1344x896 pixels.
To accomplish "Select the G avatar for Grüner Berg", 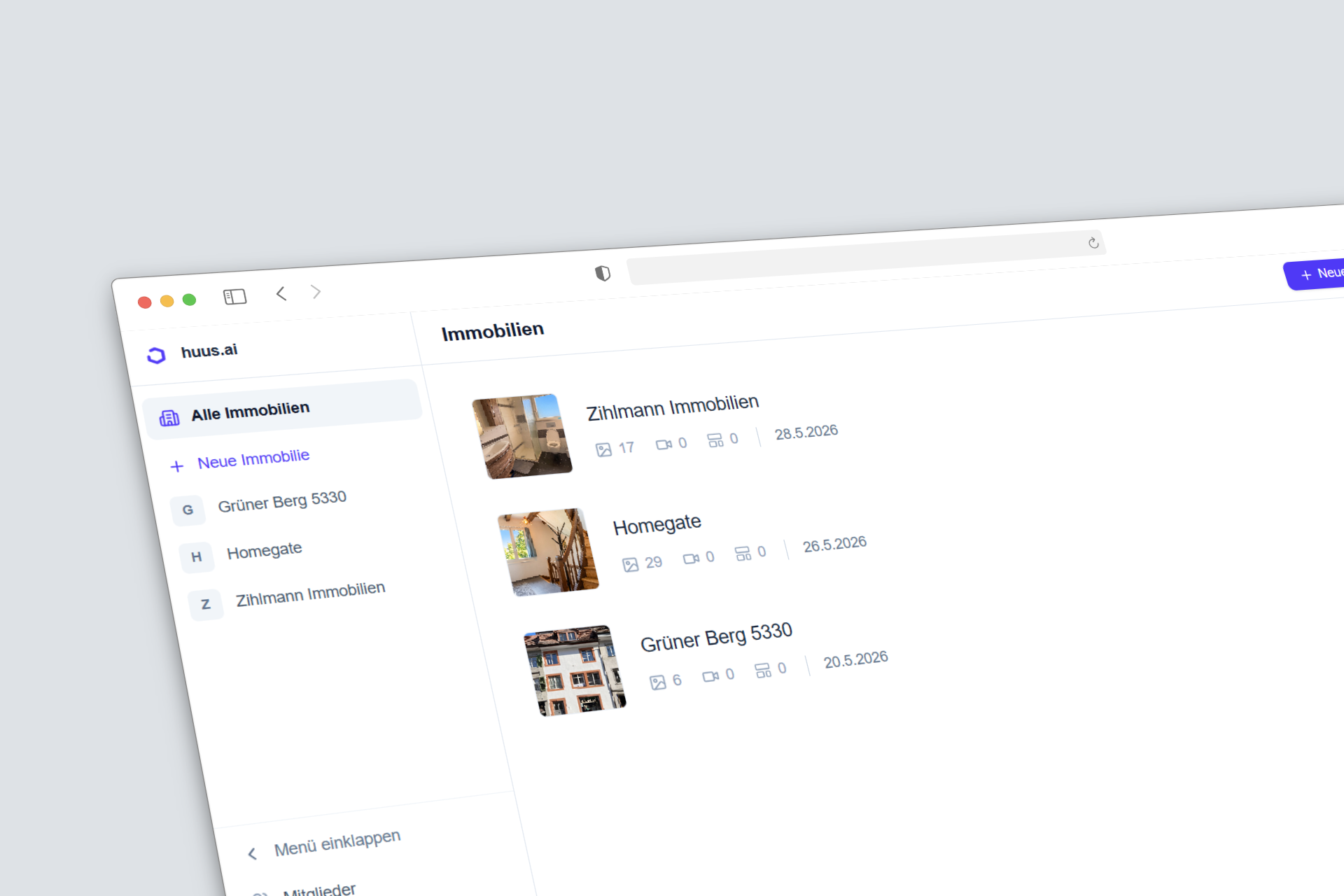I will pyautogui.click(x=188, y=510).
